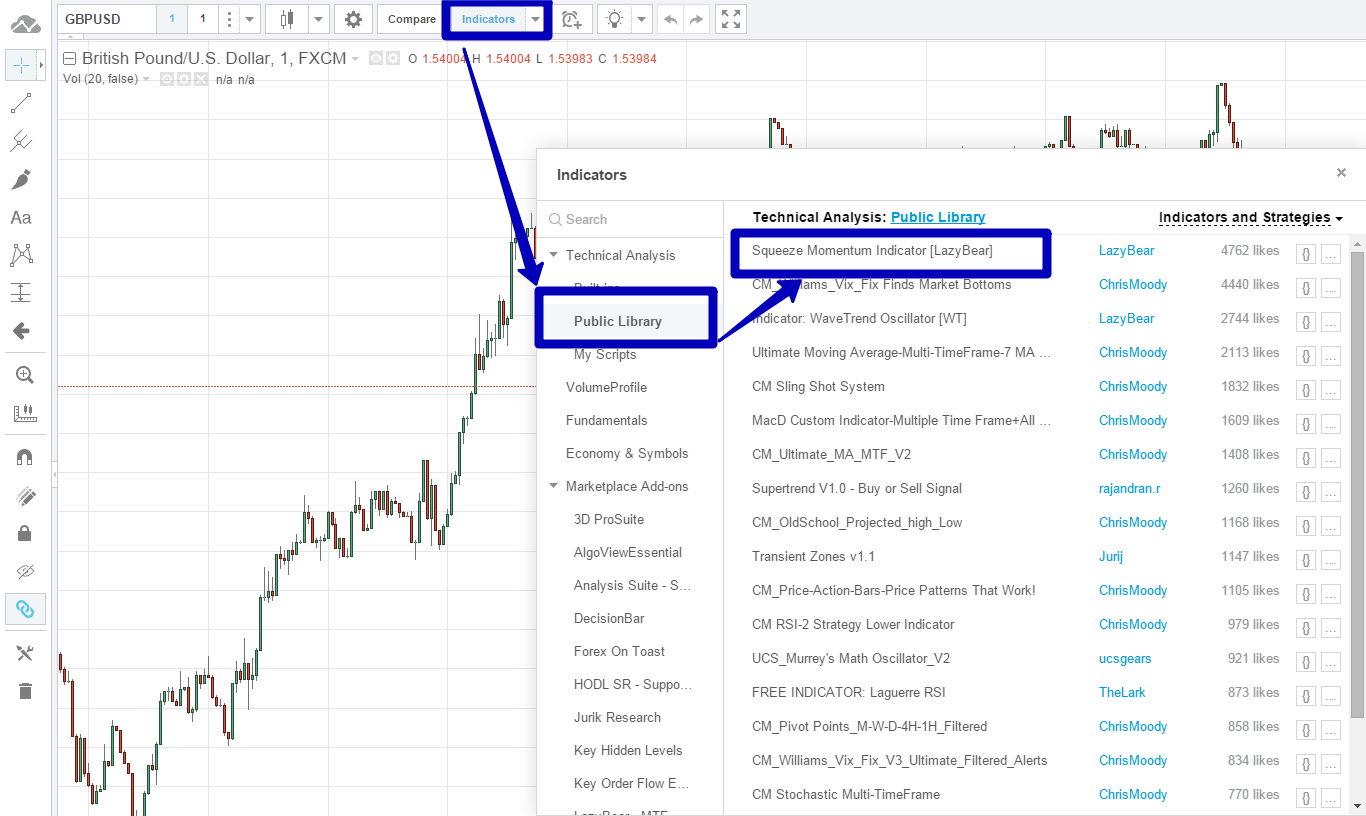
Task: Click the Search field in Indicators dialog
Action: [630, 219]
